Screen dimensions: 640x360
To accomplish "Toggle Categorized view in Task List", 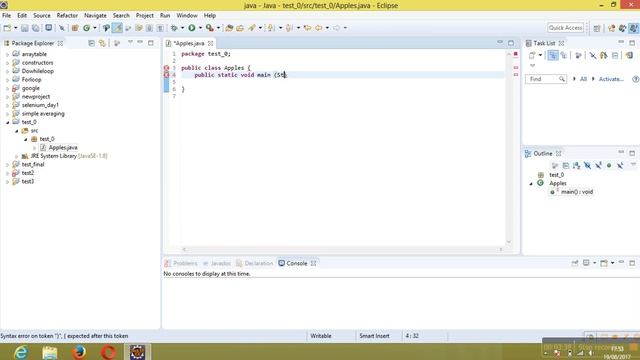I will click(553, 55).
